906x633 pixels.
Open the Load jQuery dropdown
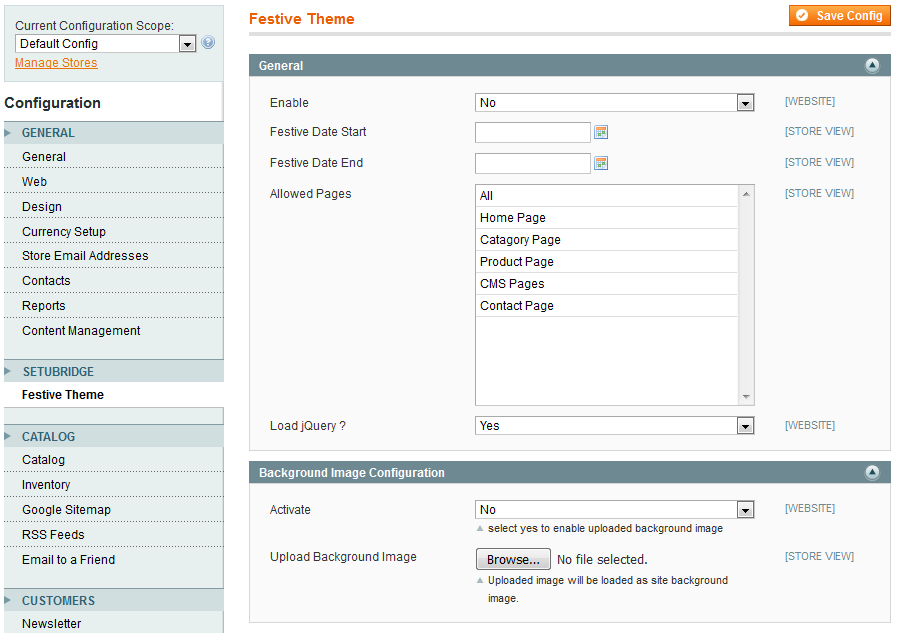(614, 426)
